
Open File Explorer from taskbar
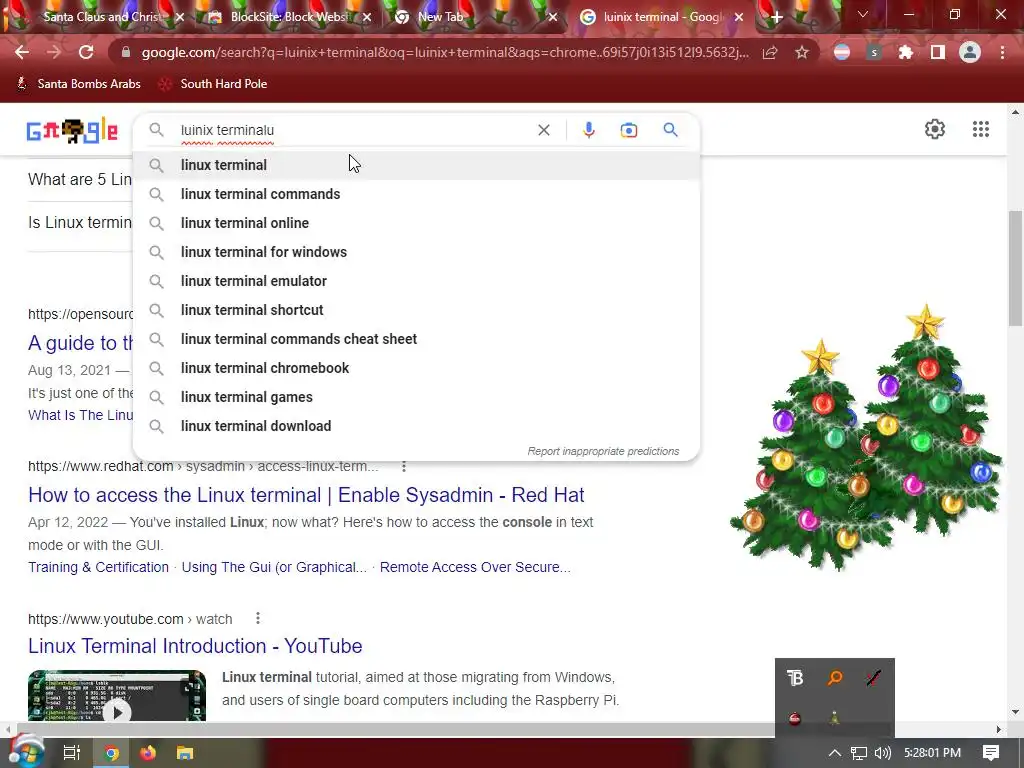(x=185, y=753)
